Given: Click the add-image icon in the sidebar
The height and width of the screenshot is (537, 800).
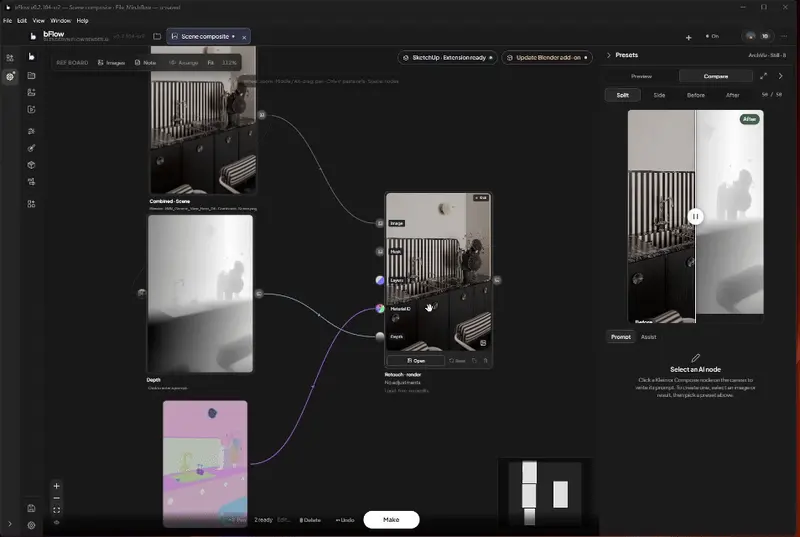Looking at the screenshot, I should (x=31, y=92).
